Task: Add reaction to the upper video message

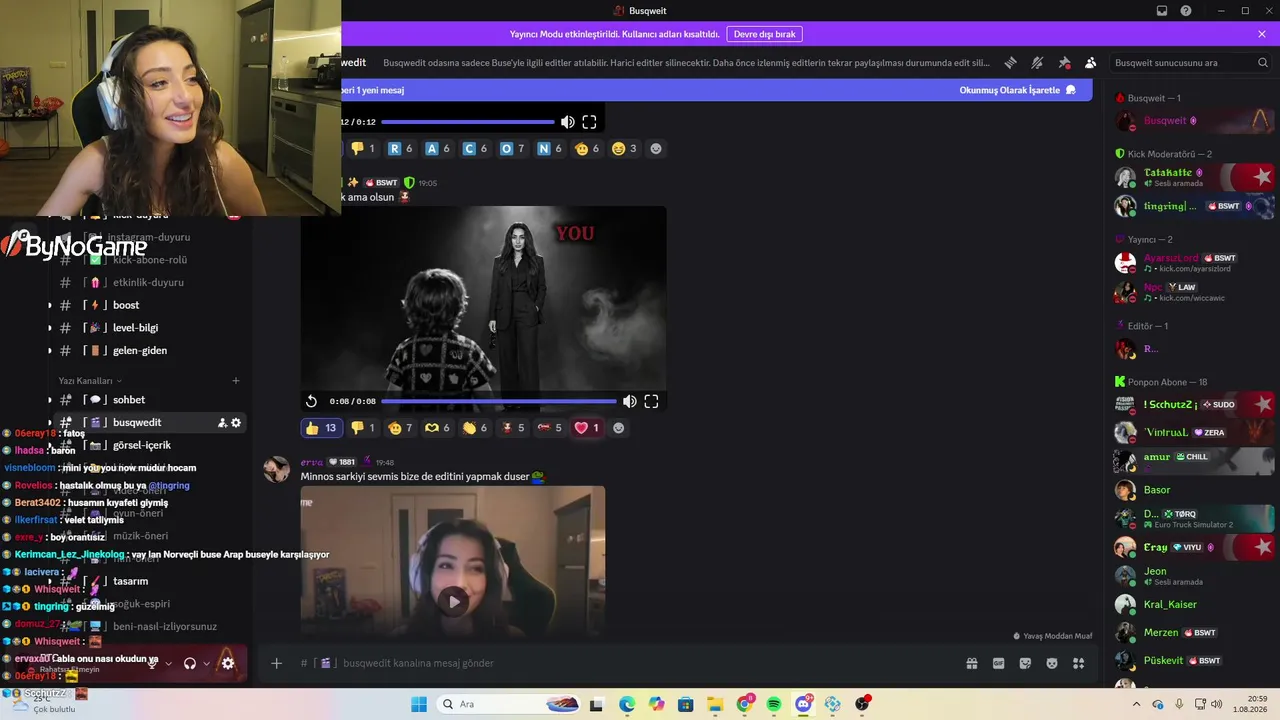Action: 656,149
